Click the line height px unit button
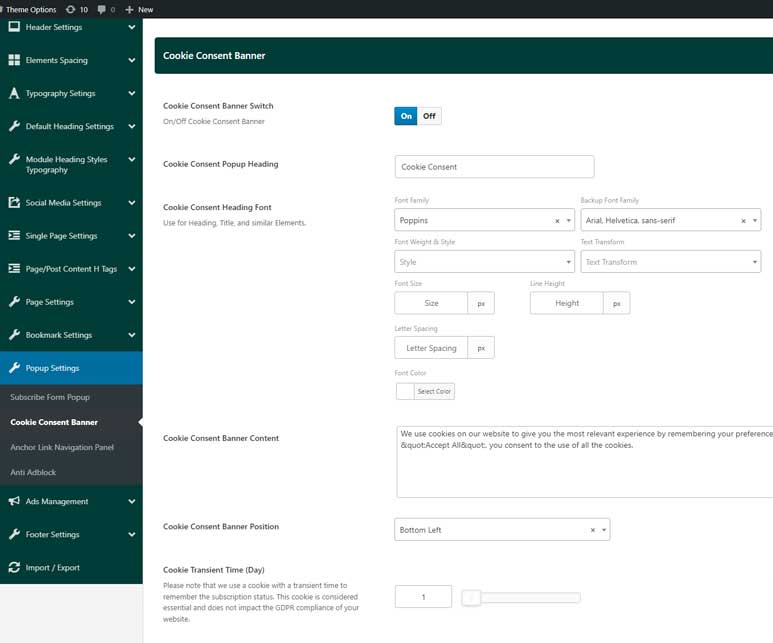Screen dimensions: 773x643 [x=617, y=303]
